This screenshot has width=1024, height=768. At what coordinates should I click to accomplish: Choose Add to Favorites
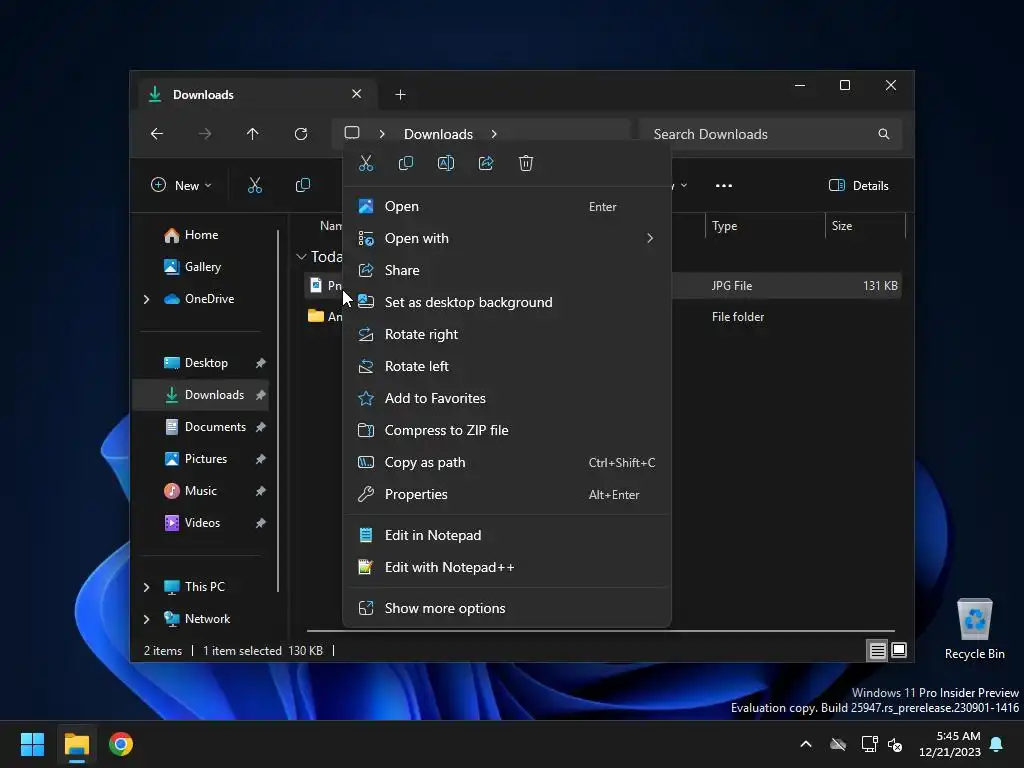tap(507, 398)
